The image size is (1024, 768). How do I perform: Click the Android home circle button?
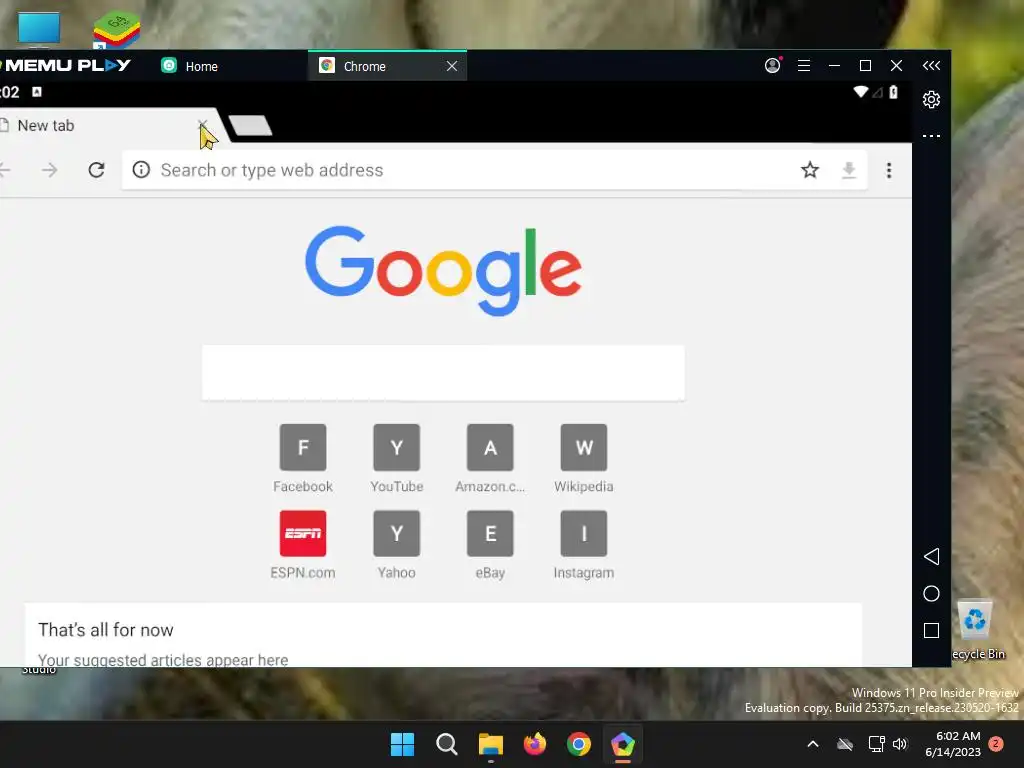[931, 593]
